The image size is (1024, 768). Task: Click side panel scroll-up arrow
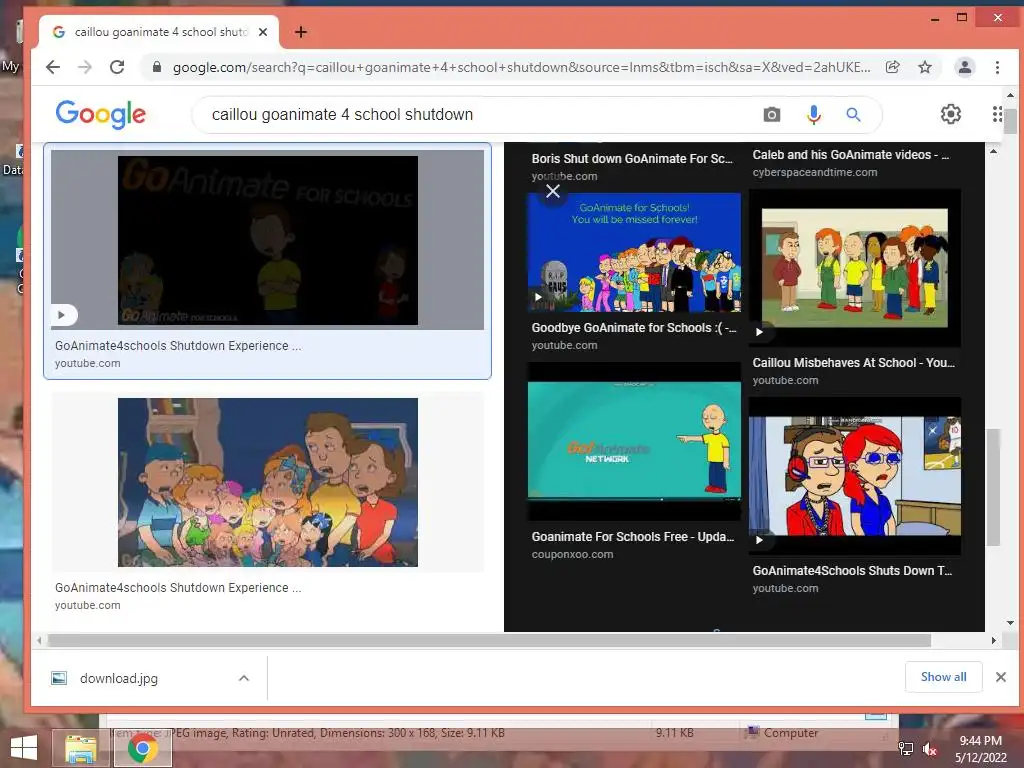pos(993,152)
